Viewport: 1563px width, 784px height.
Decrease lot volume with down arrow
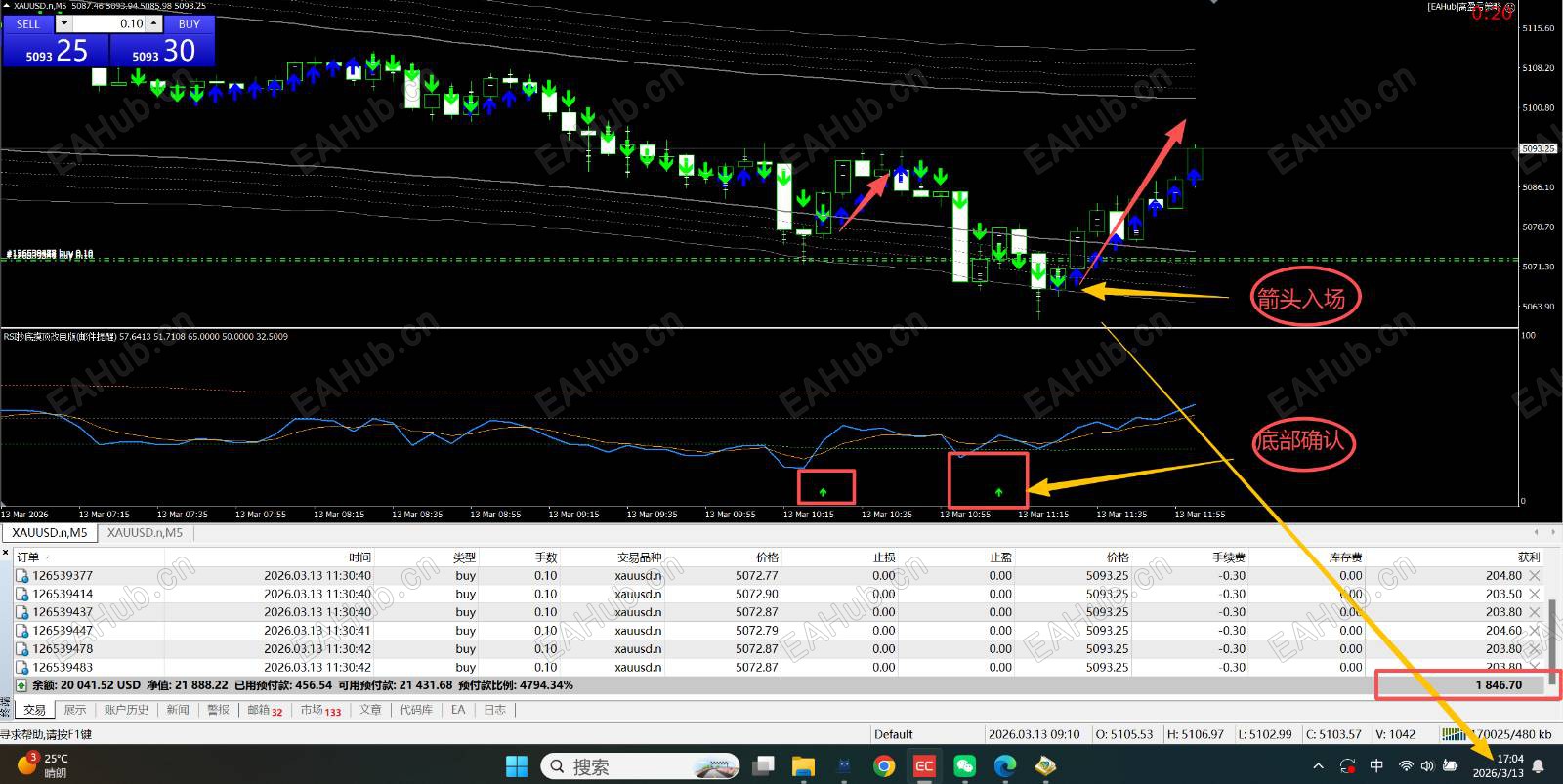click(63, 23)
